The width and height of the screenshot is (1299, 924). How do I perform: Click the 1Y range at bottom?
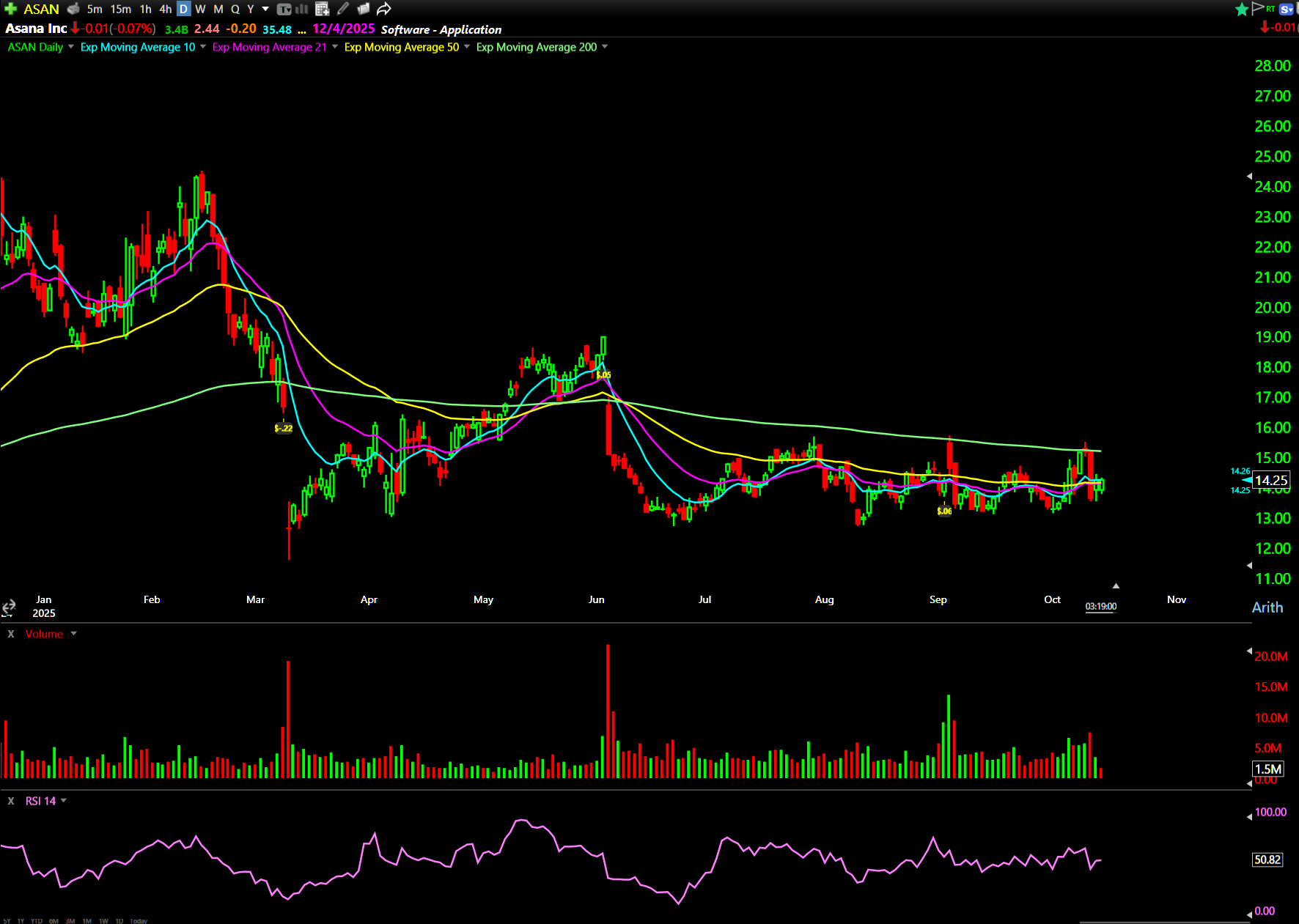coord(21,921)
